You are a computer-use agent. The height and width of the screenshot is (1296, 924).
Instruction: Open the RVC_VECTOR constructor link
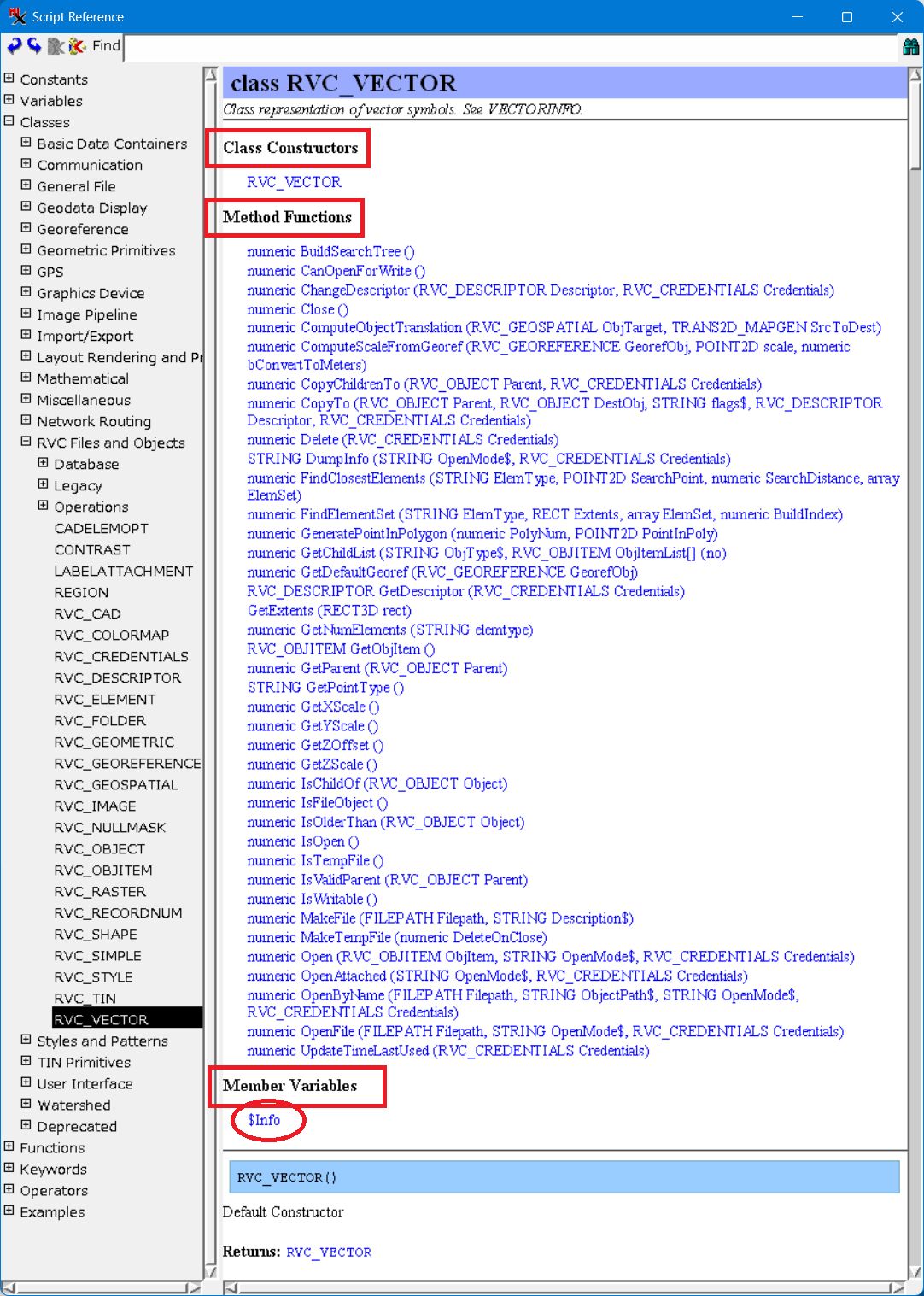tap(294, 182)
